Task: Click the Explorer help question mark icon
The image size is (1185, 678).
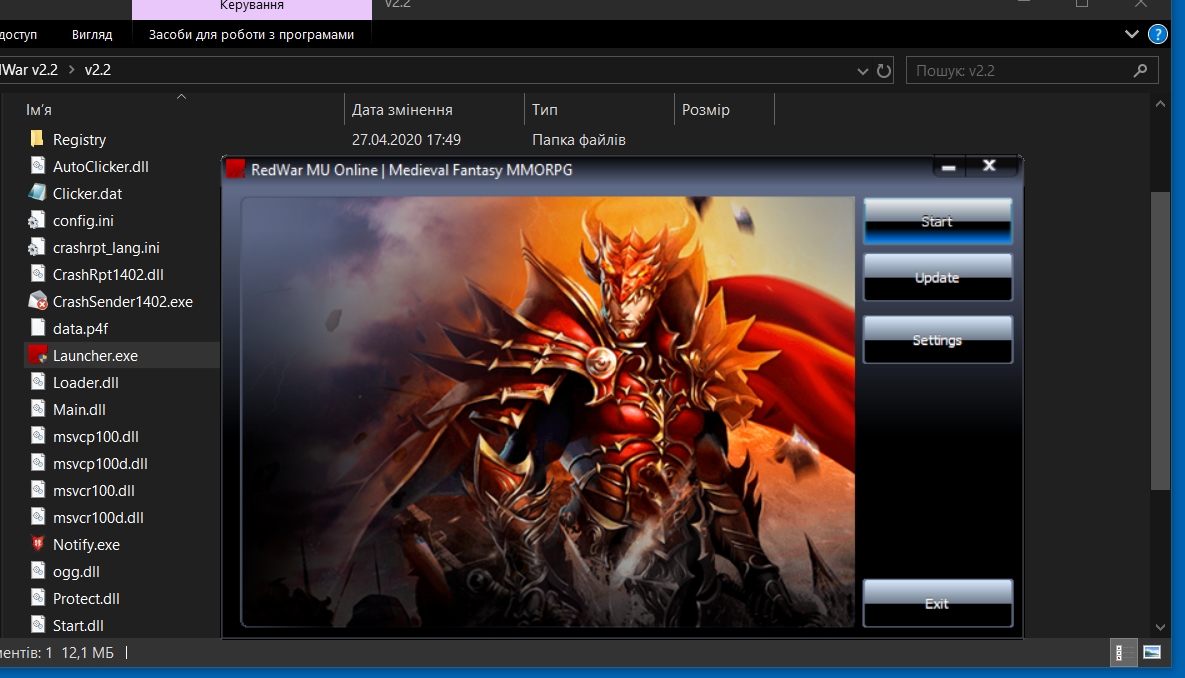Action: click(x=1157, y=34)
